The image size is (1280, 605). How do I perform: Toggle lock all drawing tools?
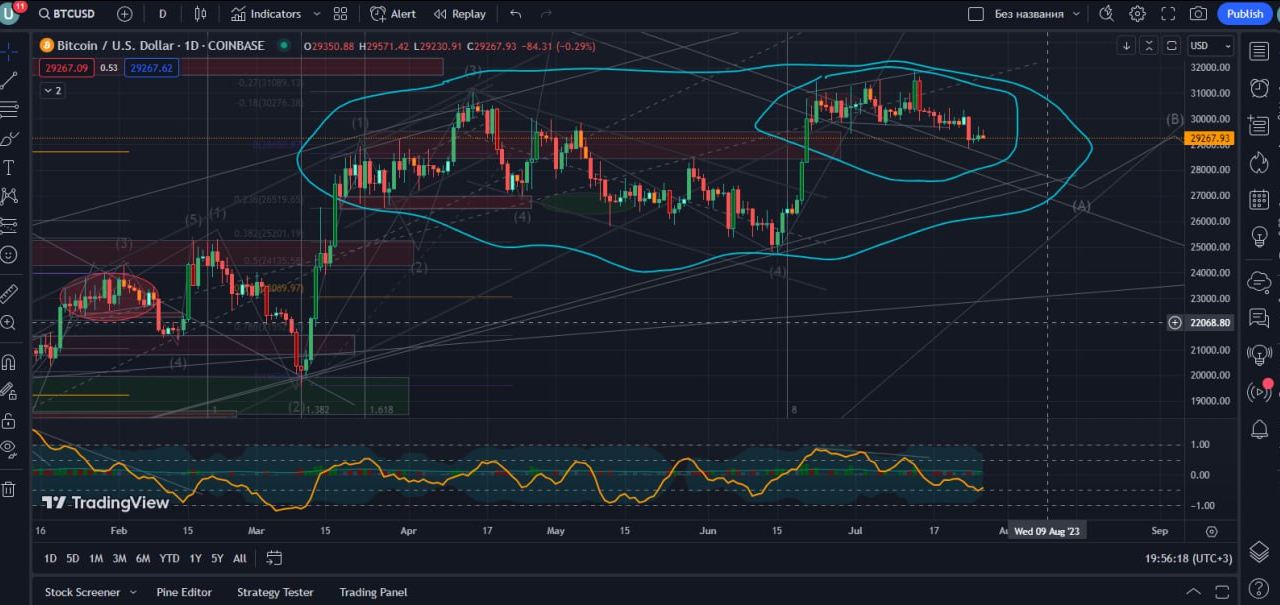click(9, 420)
